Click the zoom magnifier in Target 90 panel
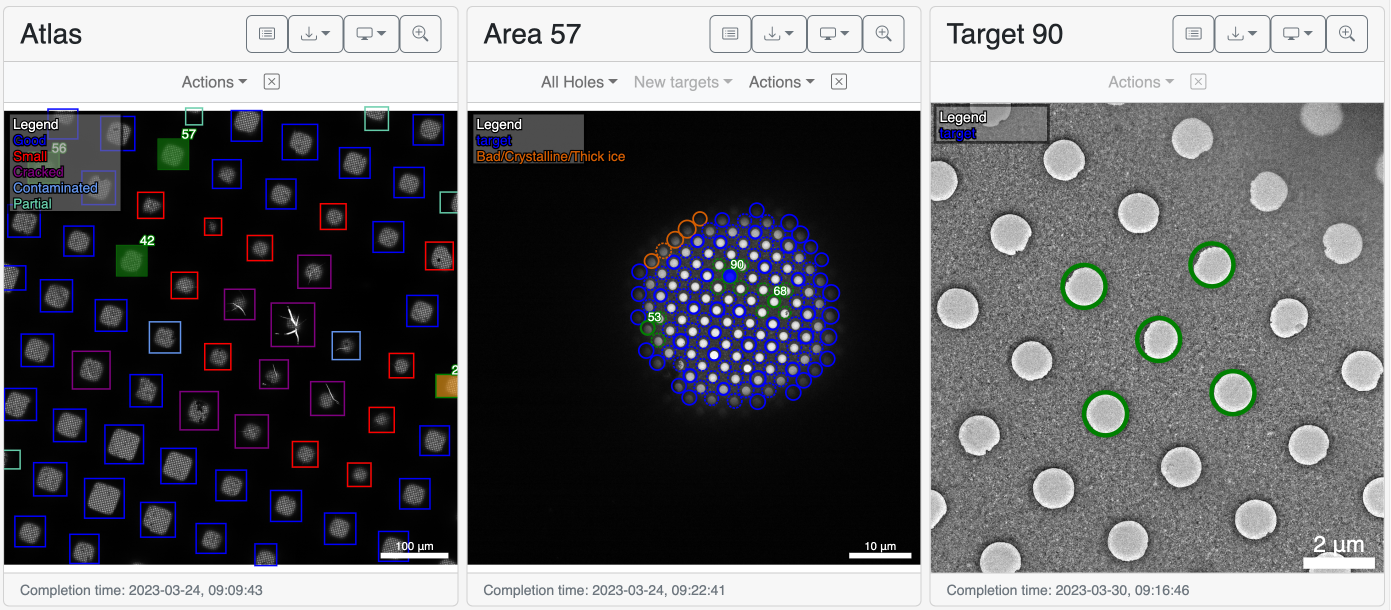 coord(1346,34)
